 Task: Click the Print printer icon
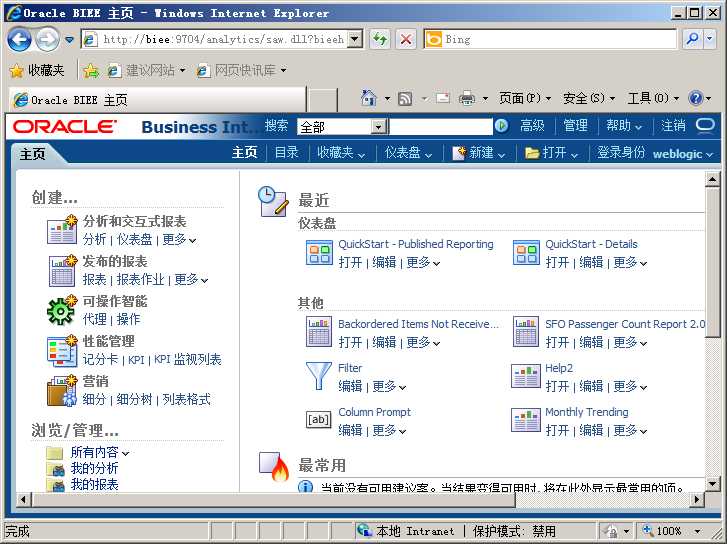point(467,98)
